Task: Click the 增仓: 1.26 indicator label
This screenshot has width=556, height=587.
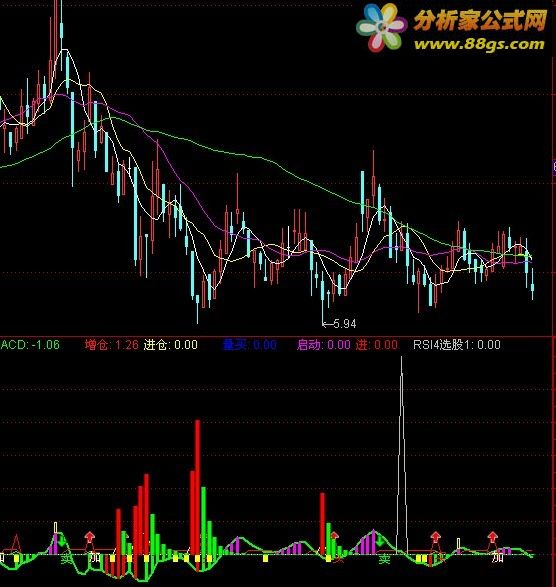Action: 112,344
